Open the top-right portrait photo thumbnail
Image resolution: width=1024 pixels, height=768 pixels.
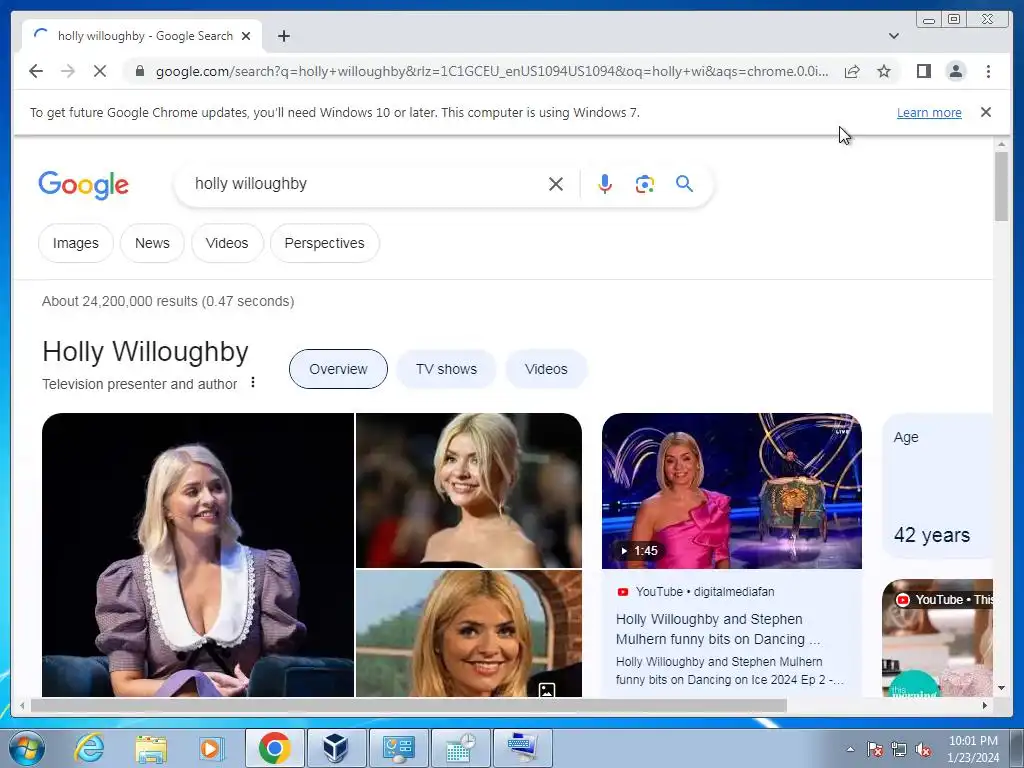[469, 490]
